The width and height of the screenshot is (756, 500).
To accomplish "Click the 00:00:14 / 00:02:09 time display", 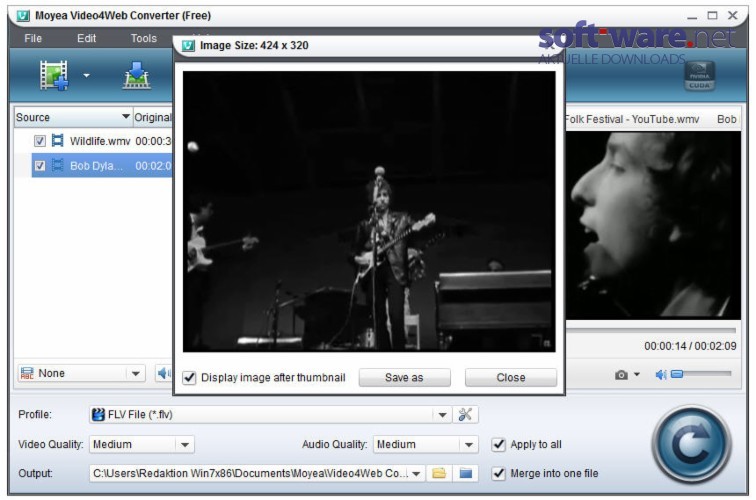I will tap(690, 346).
